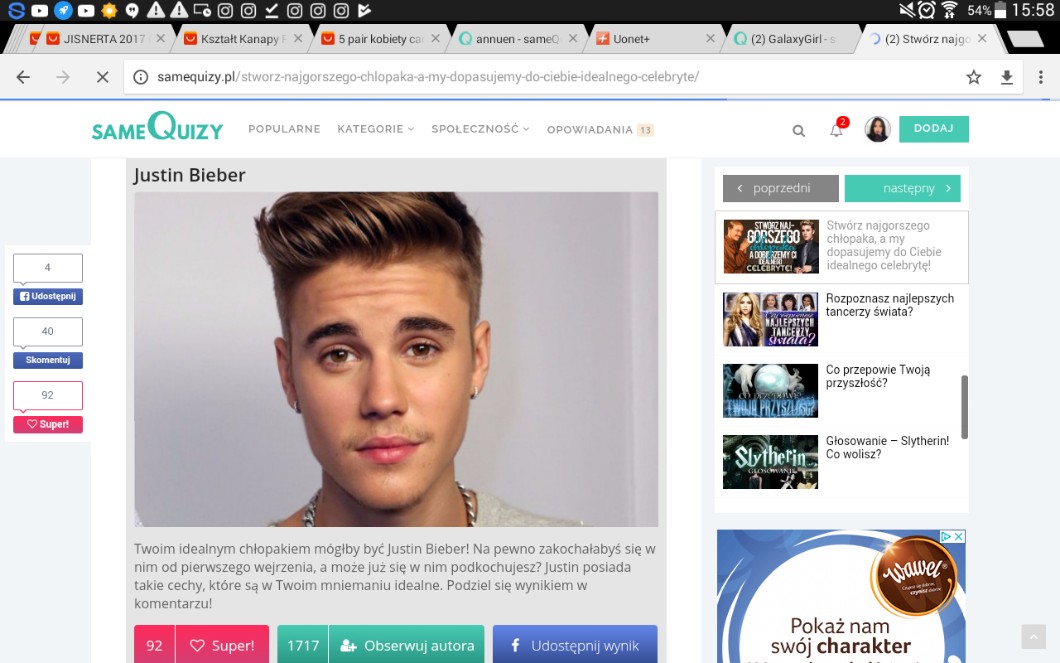The width and height of the screenshot is (1060, 663).
Task: Click the search magnifier icon in site header
Action: [x=798, y=130]
